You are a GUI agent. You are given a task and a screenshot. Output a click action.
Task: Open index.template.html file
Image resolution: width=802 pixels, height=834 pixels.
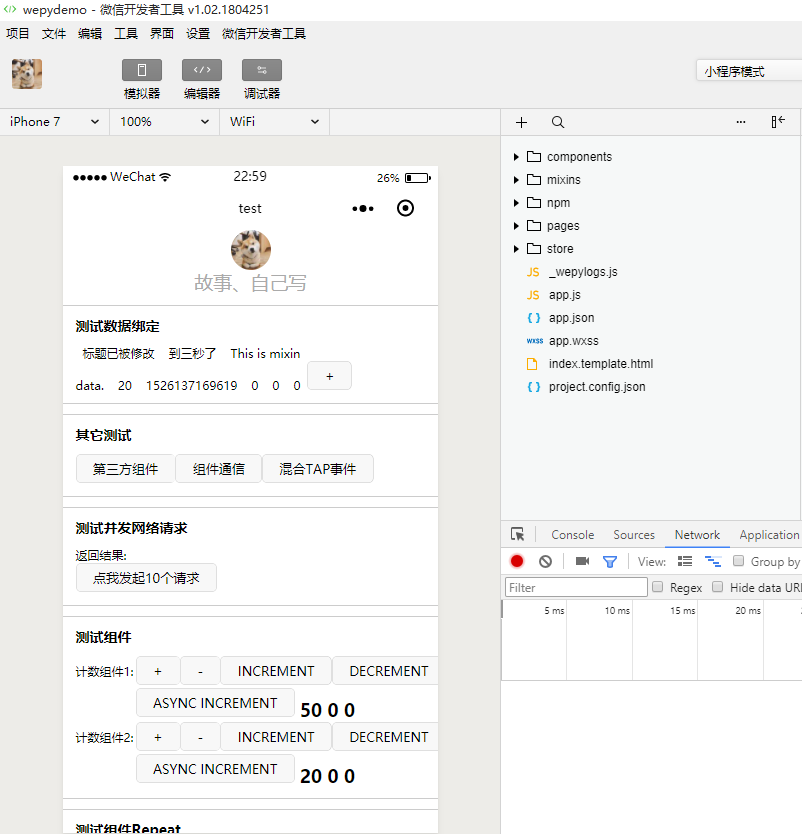coord(600,364)
